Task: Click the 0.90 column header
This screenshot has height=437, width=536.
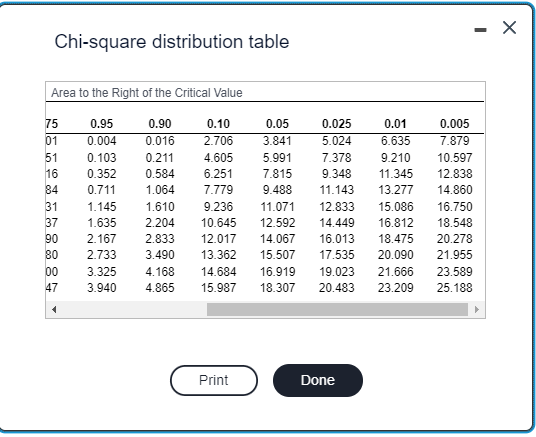Action: click(160, 124)
